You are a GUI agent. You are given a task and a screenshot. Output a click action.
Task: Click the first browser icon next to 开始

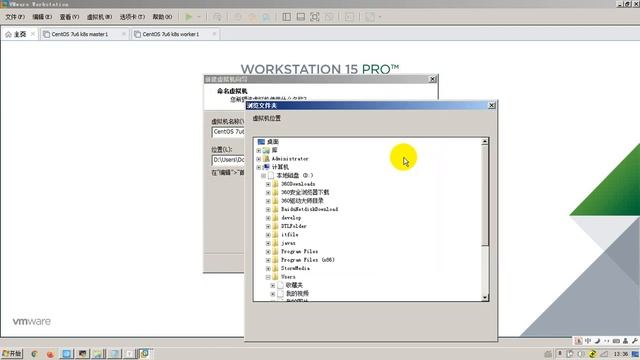coord(35,354)
